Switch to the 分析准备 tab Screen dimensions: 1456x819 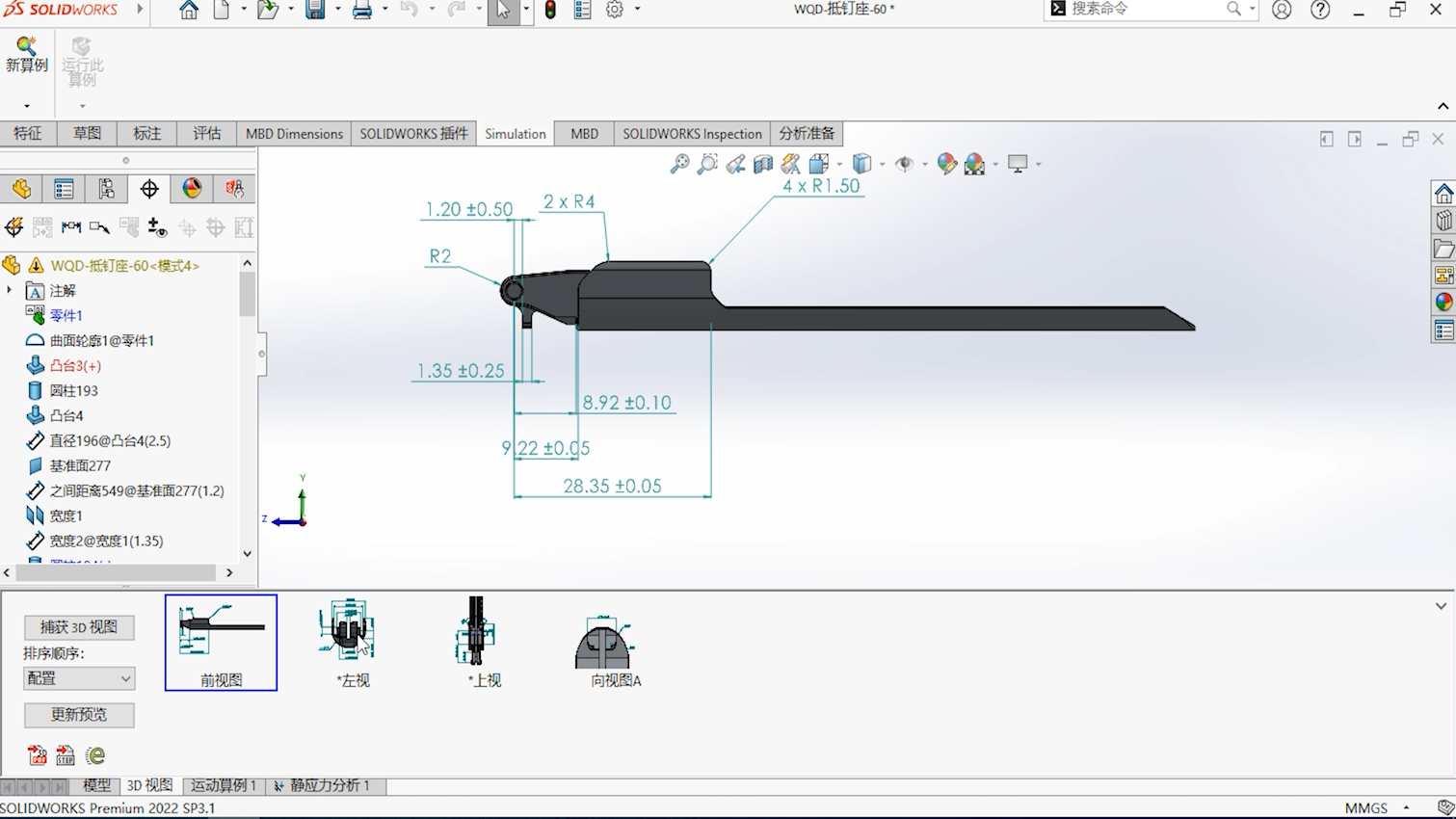(807, 133)
